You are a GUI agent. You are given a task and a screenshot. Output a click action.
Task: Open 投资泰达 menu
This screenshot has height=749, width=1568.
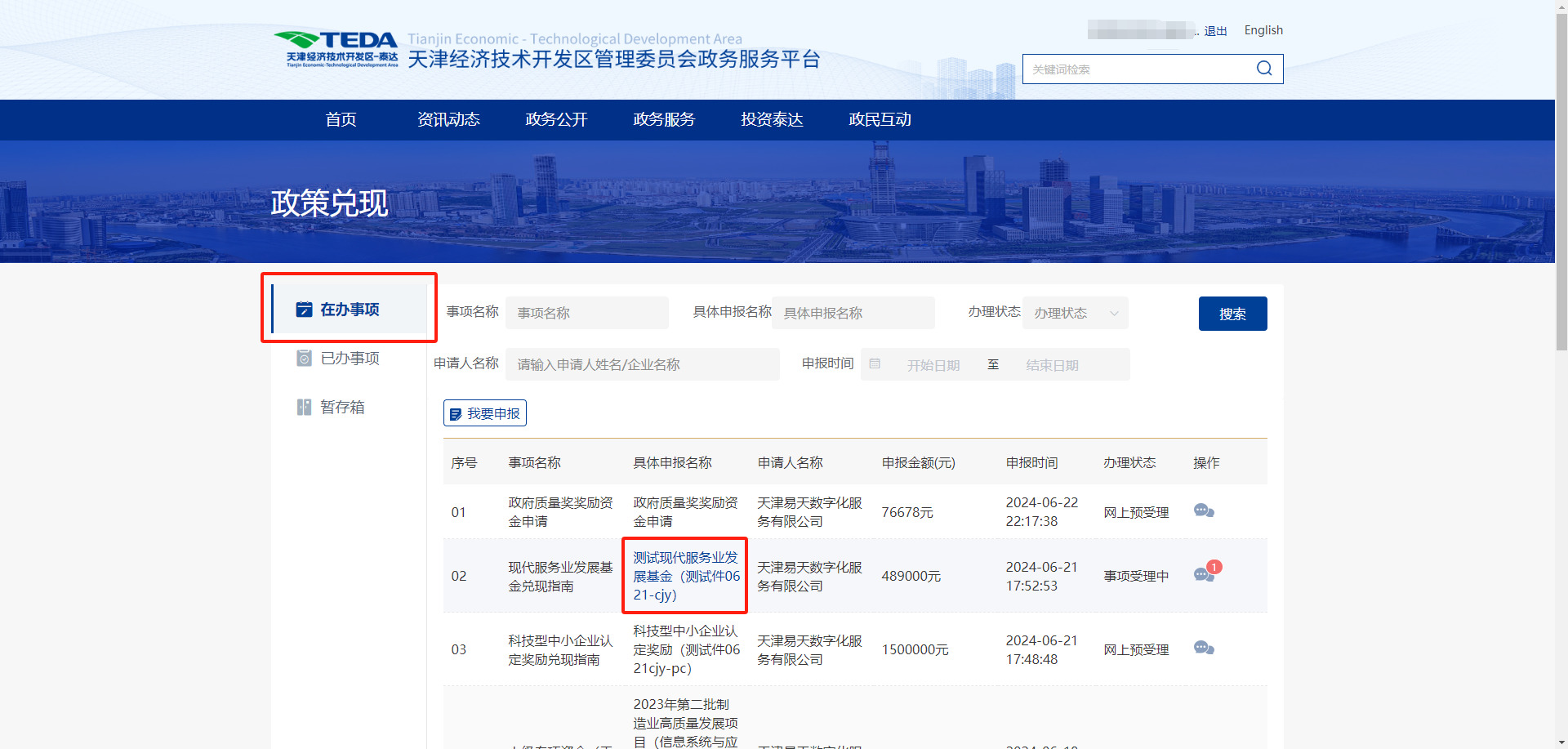772,119
